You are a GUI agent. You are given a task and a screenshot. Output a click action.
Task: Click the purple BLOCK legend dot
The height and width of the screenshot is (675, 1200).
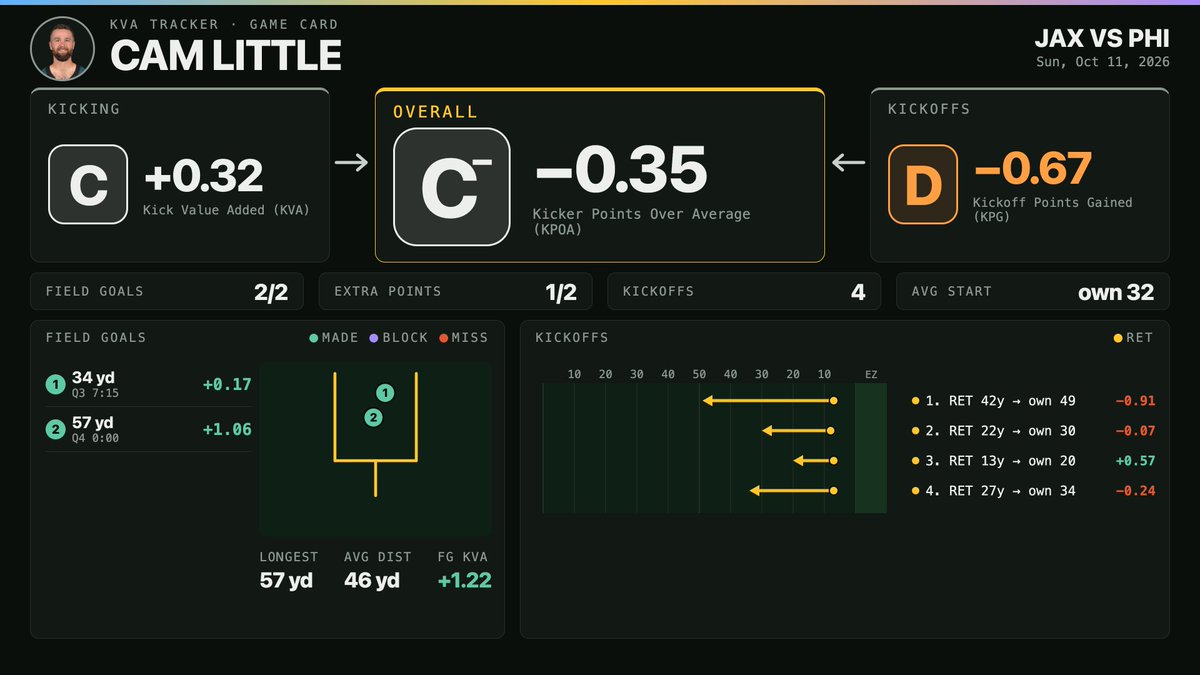click(x=374, y=338)
